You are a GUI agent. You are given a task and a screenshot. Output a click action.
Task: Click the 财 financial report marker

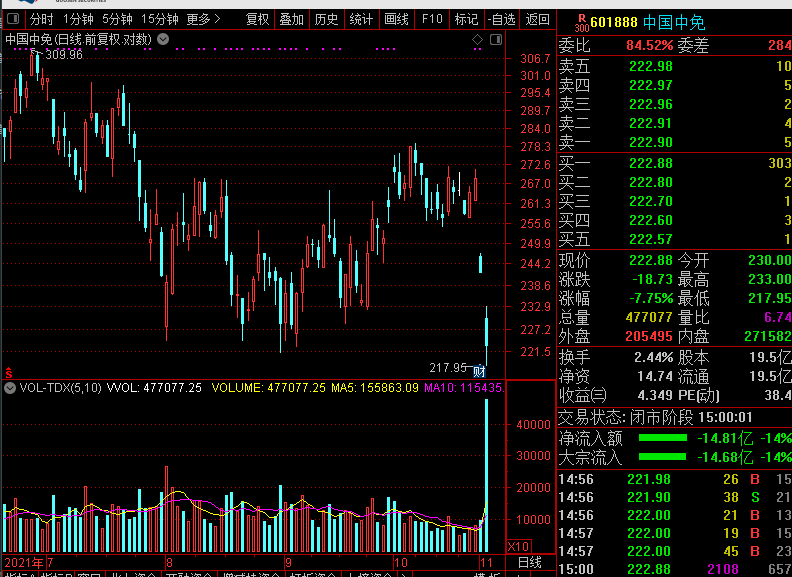(479, 372)
